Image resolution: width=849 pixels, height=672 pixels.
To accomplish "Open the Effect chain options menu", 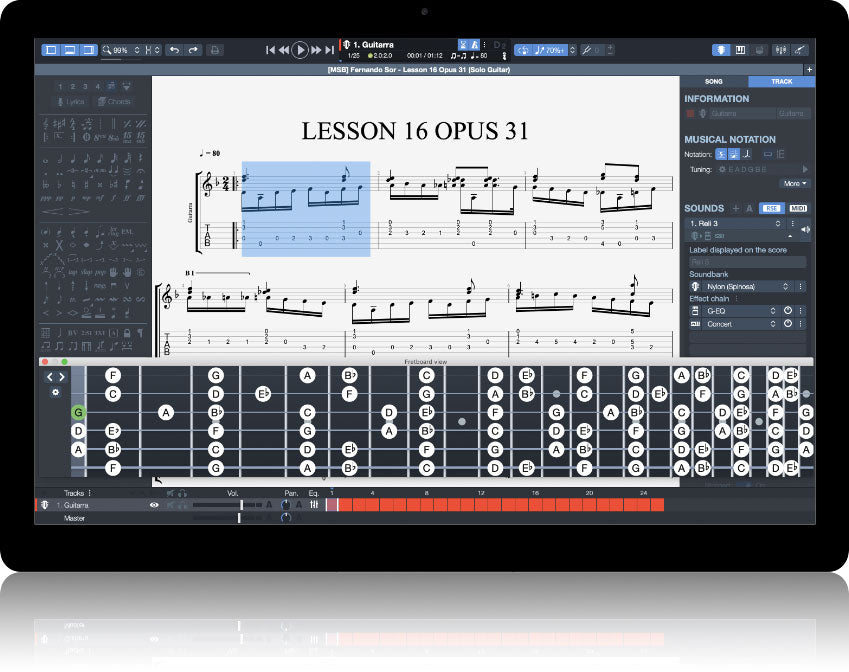I will (737, 299).
